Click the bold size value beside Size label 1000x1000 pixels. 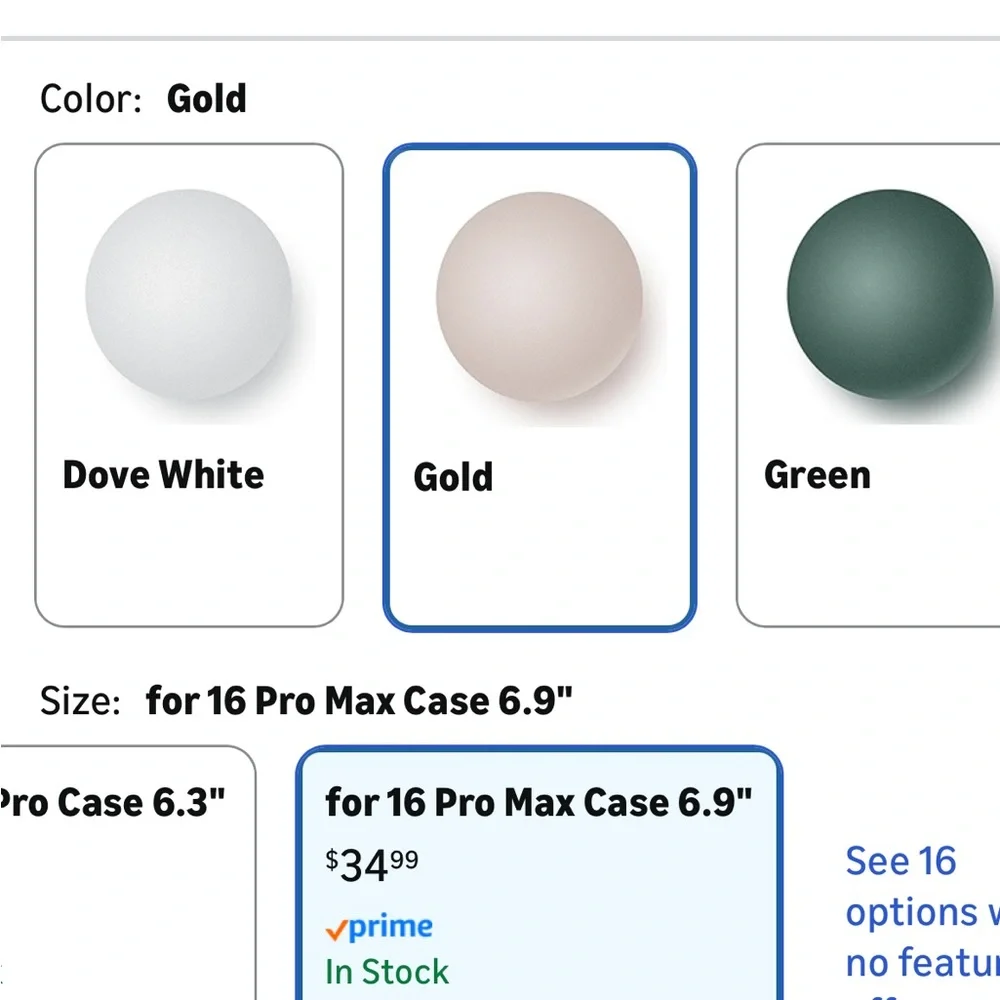click(359, 701)
